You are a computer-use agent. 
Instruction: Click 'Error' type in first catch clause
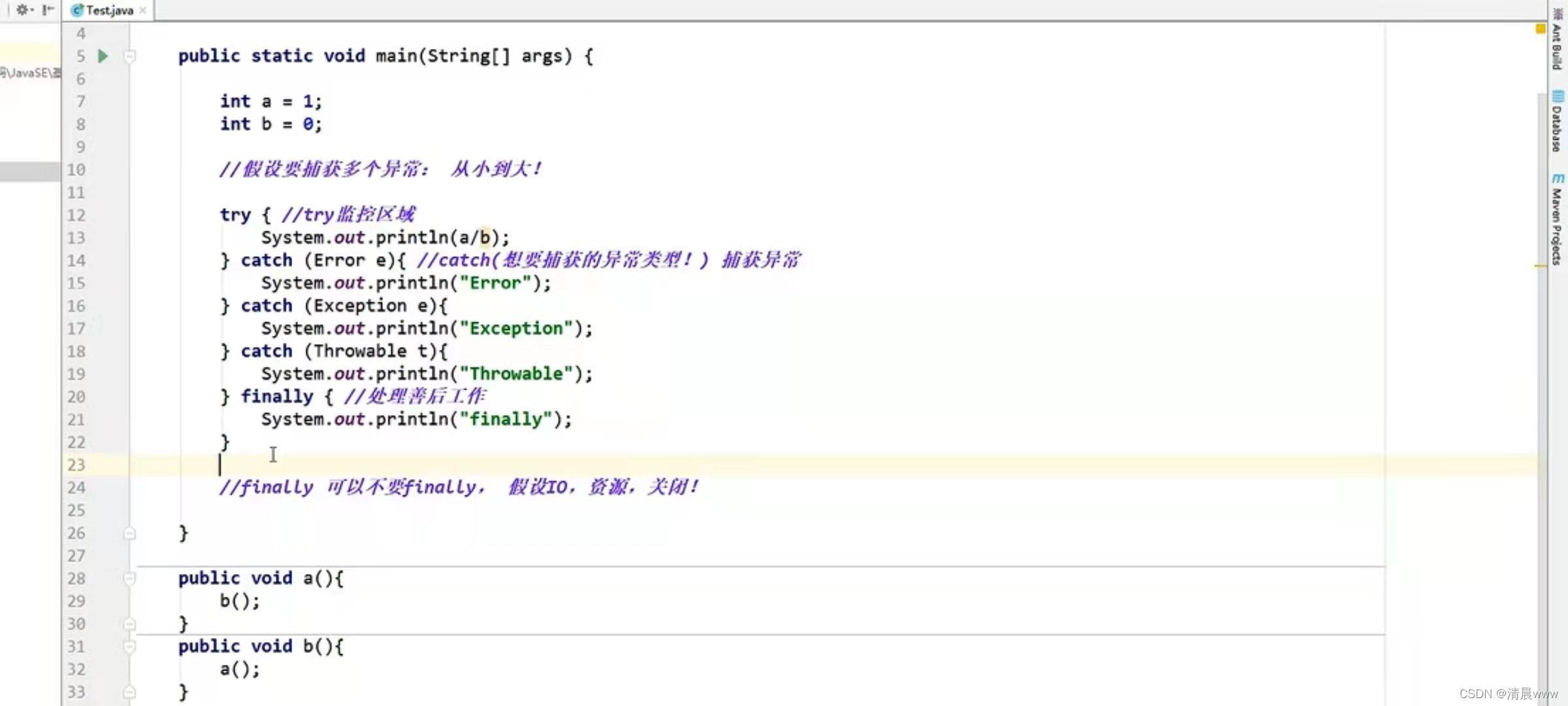339,260
